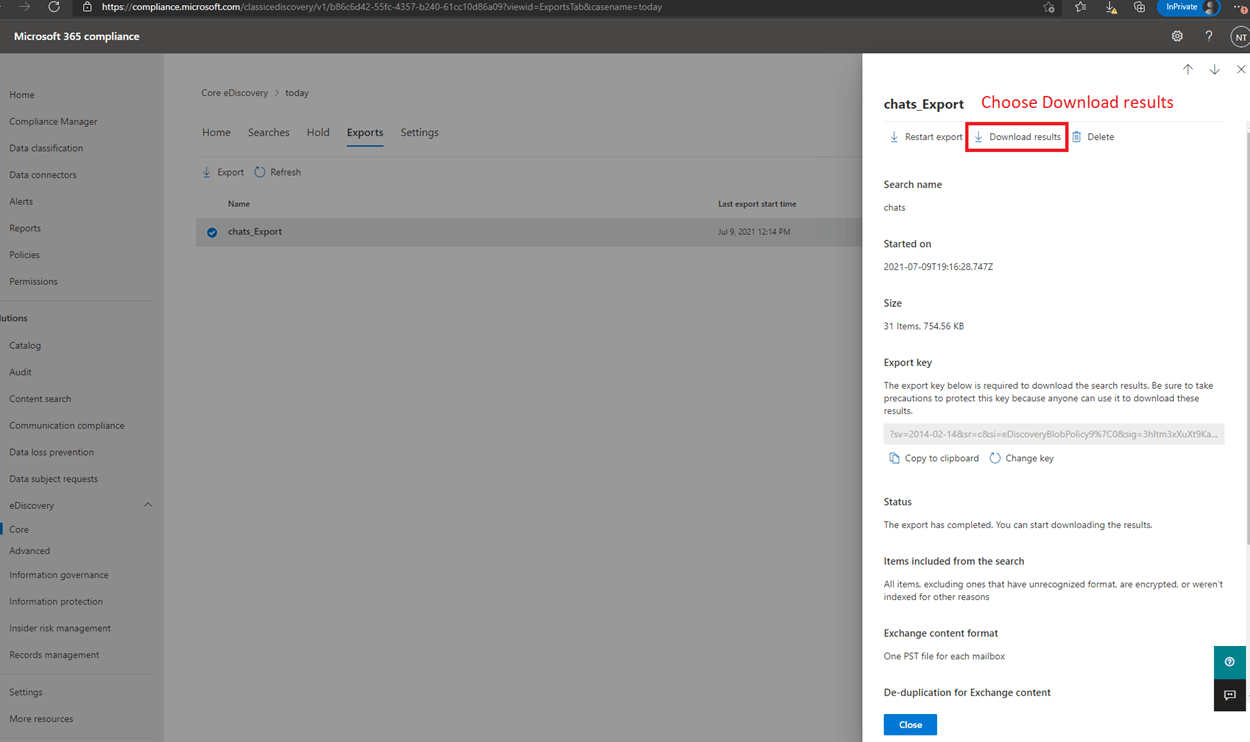Open the Hold tab
The width and height of the screenshot is (1250, 742).
click(318, 132)
